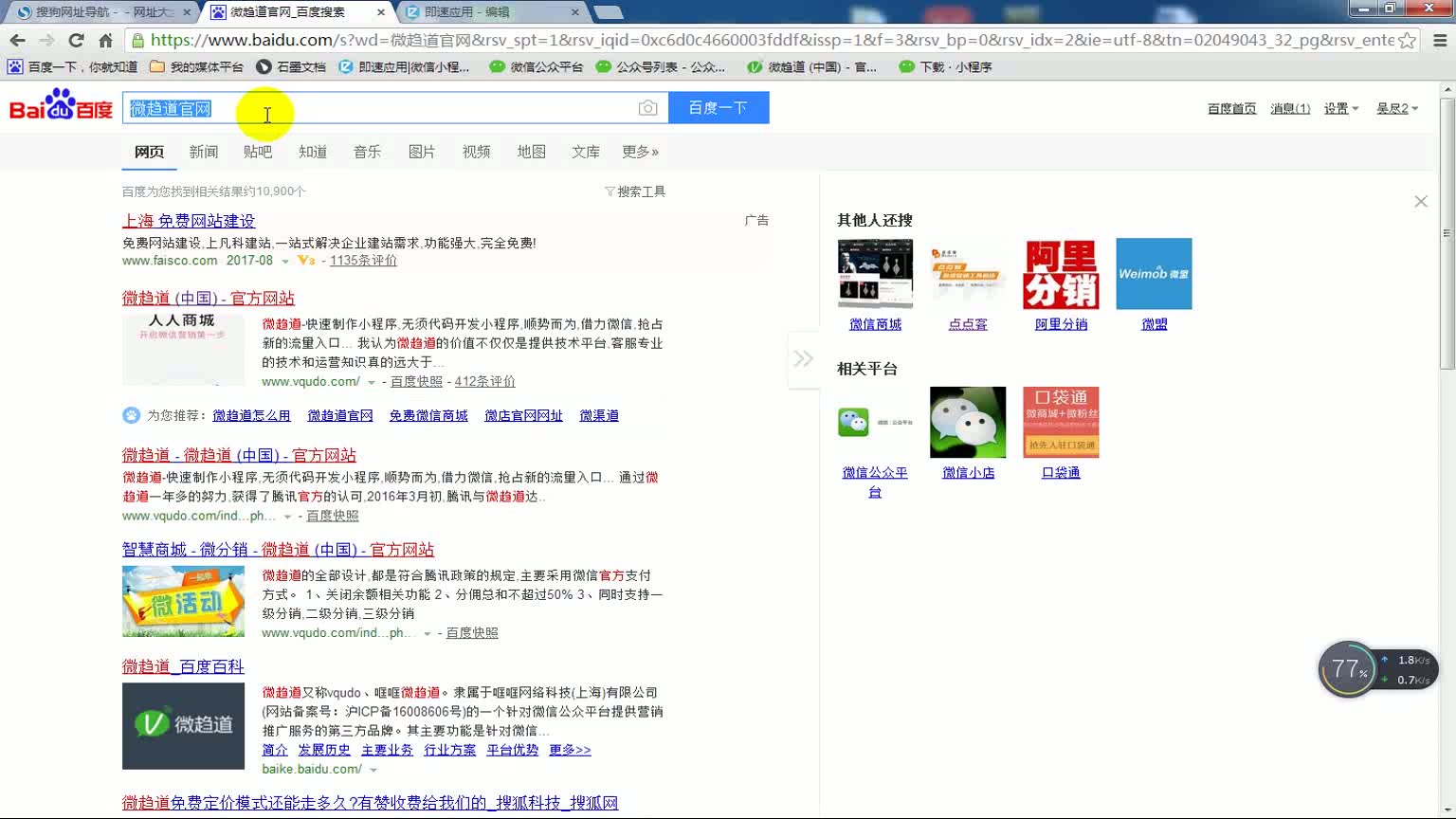1456x819 pixels.
Task: Click the Baidu logo
Action: coord(62,106)
